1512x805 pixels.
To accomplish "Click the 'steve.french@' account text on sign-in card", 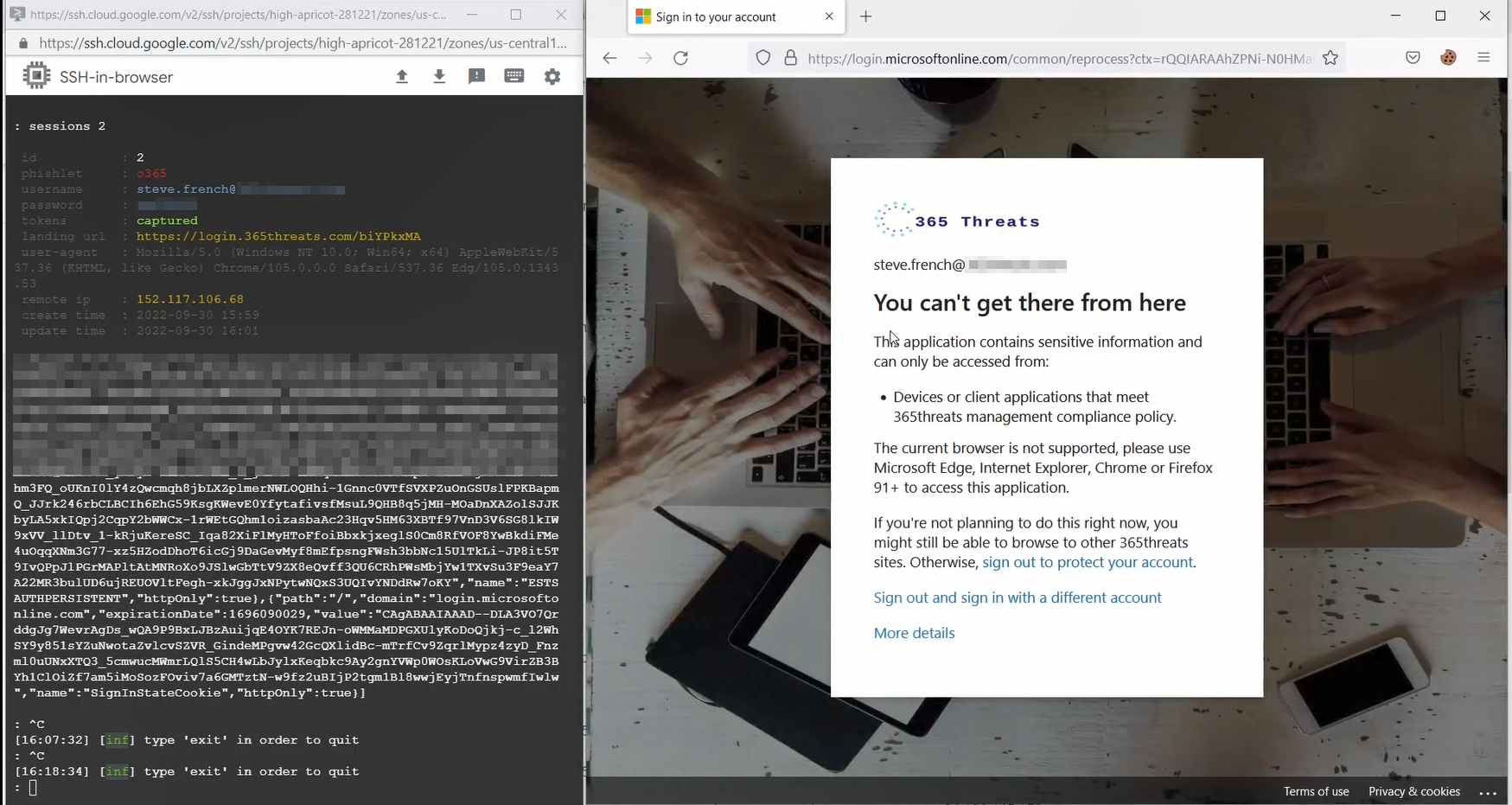I will (919, 265).
